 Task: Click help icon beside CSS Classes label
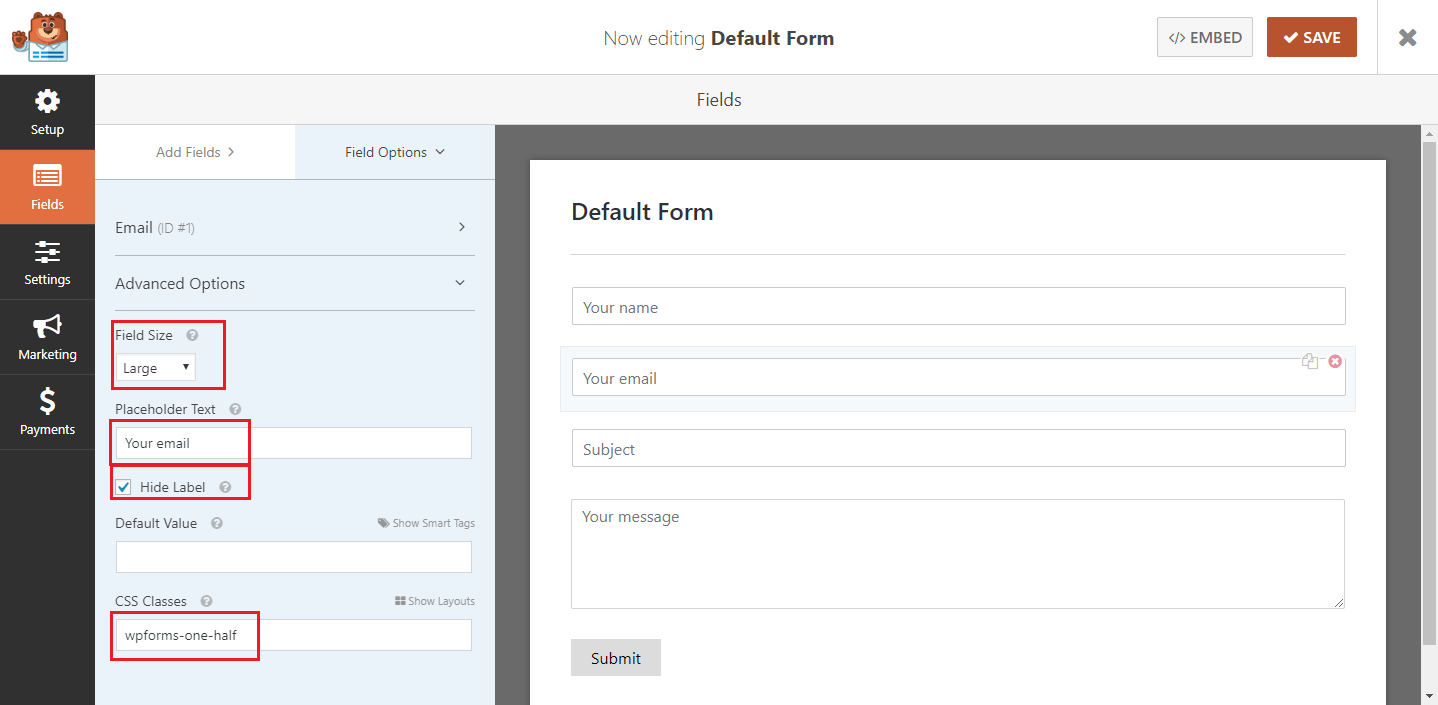point(206,602)
